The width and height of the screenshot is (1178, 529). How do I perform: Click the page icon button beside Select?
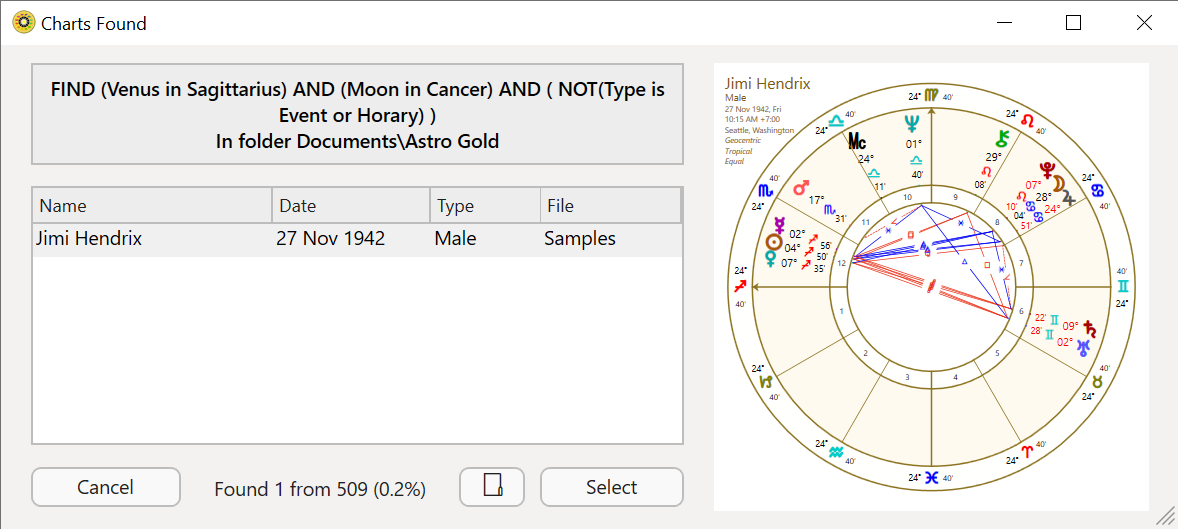coord(492,487)
